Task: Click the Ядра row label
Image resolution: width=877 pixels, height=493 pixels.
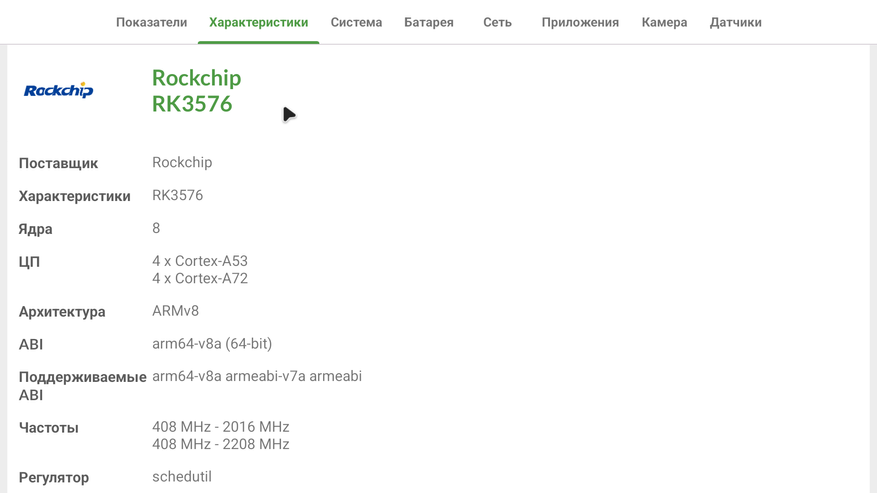Action: (x=35, y=229)
